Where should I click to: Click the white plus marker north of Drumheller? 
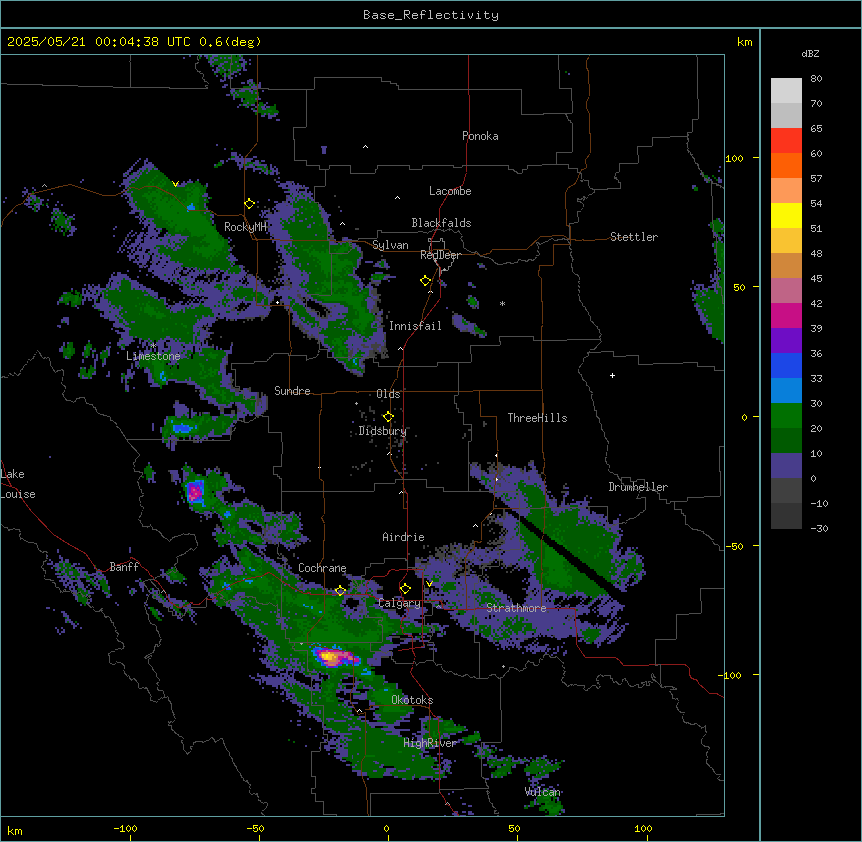tap(612, 375)
